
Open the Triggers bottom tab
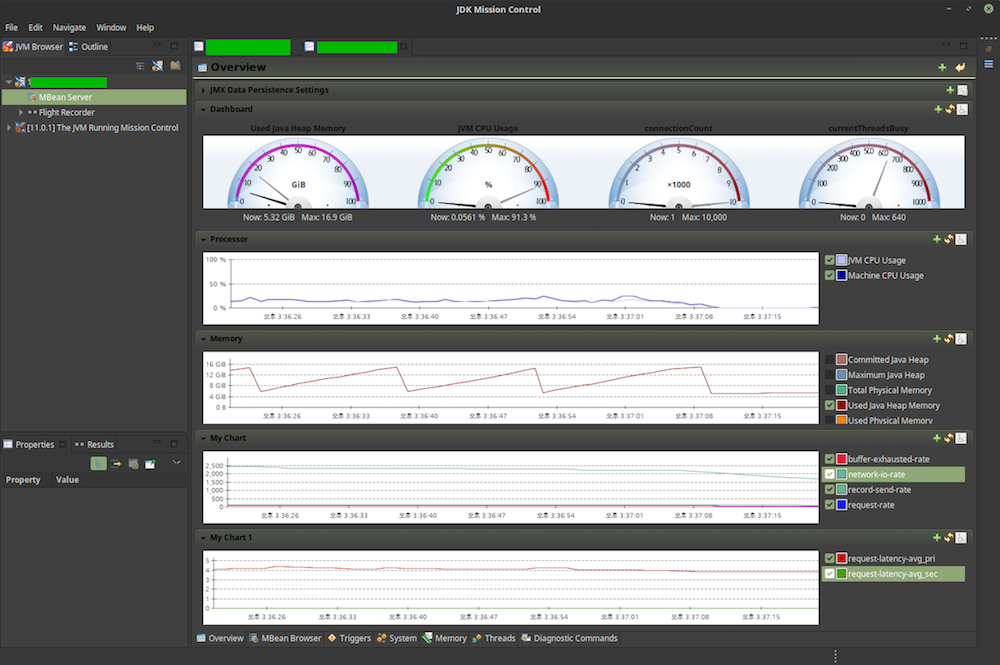click(x=349, y=638)
